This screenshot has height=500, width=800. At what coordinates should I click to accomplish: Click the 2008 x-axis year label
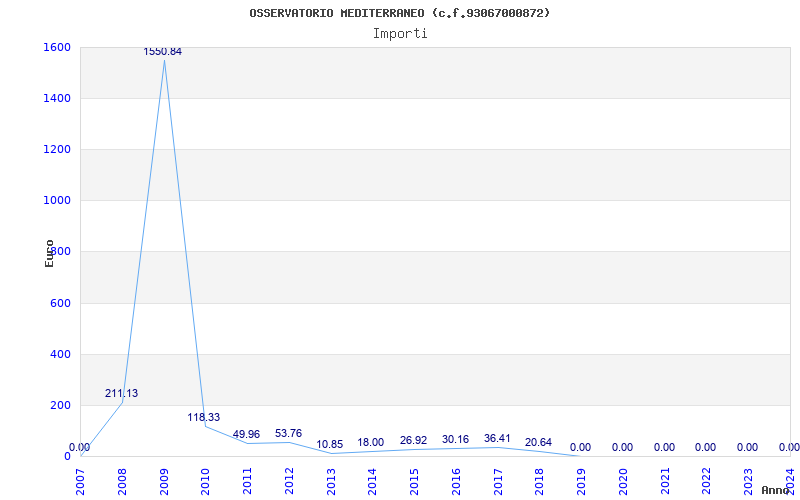[x=122, y=482]
